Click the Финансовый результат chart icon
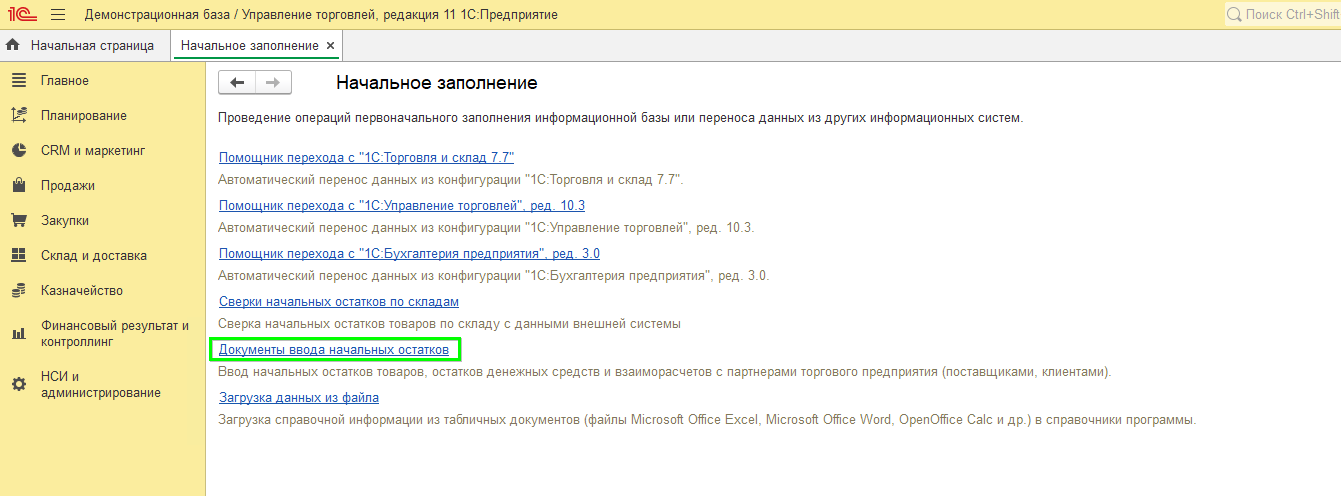The height and width of the screenshot is (496, 1341). tap(19, 334)
